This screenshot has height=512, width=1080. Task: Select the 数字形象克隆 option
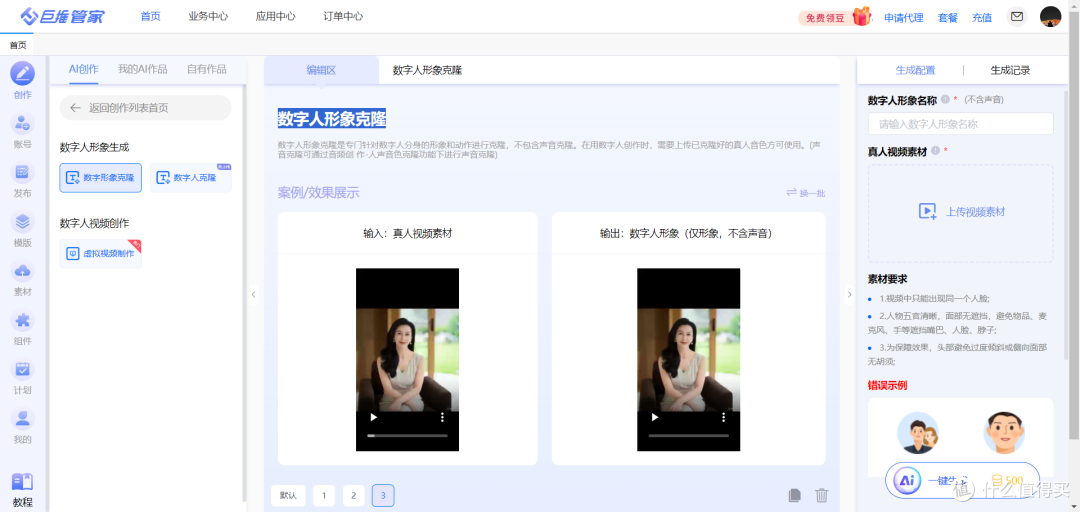click(101, 178)
